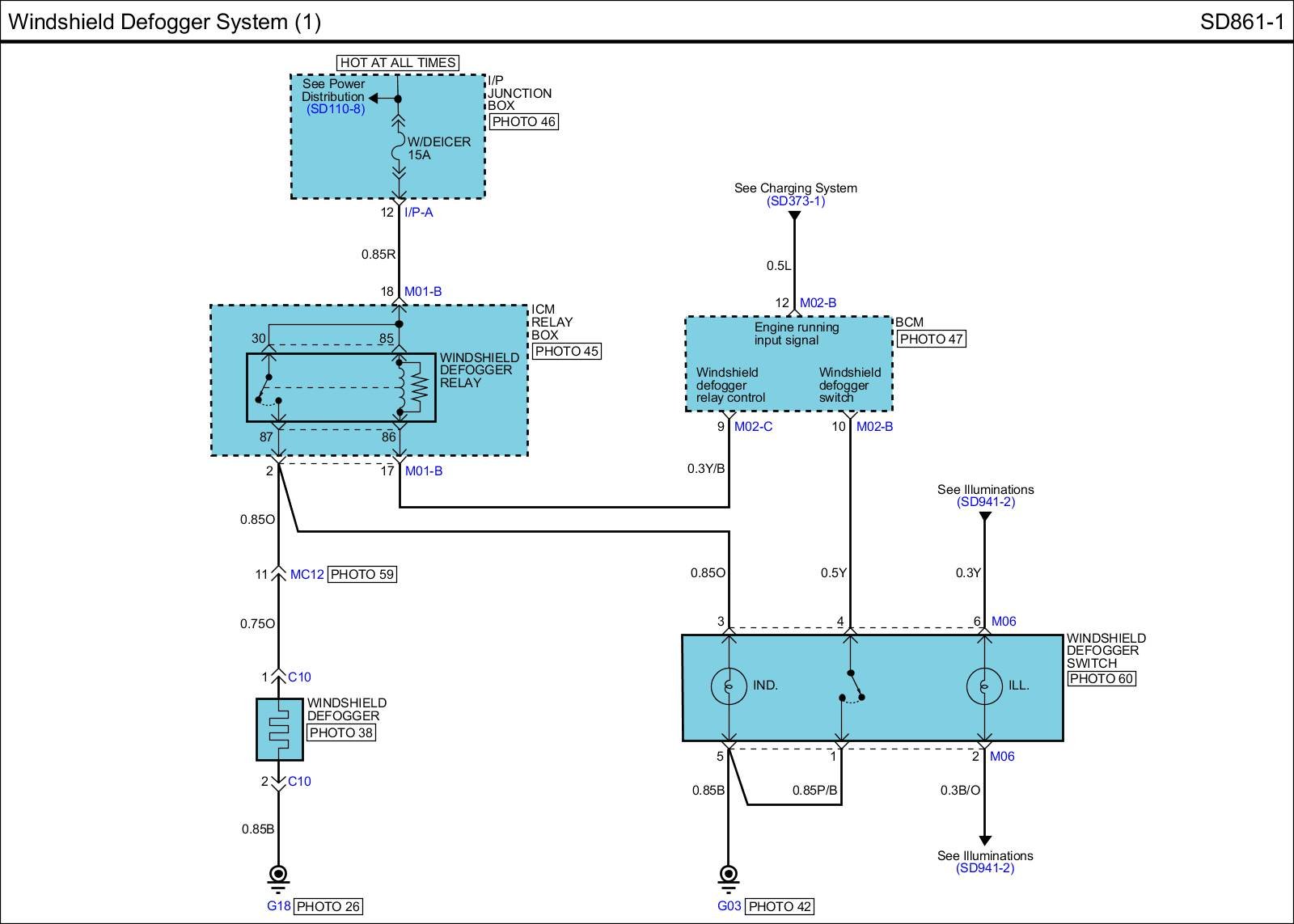This screenshot has width=1294, height=924.
Task: Click the G18 ground symbol
Action: click(x=278, y=875)
